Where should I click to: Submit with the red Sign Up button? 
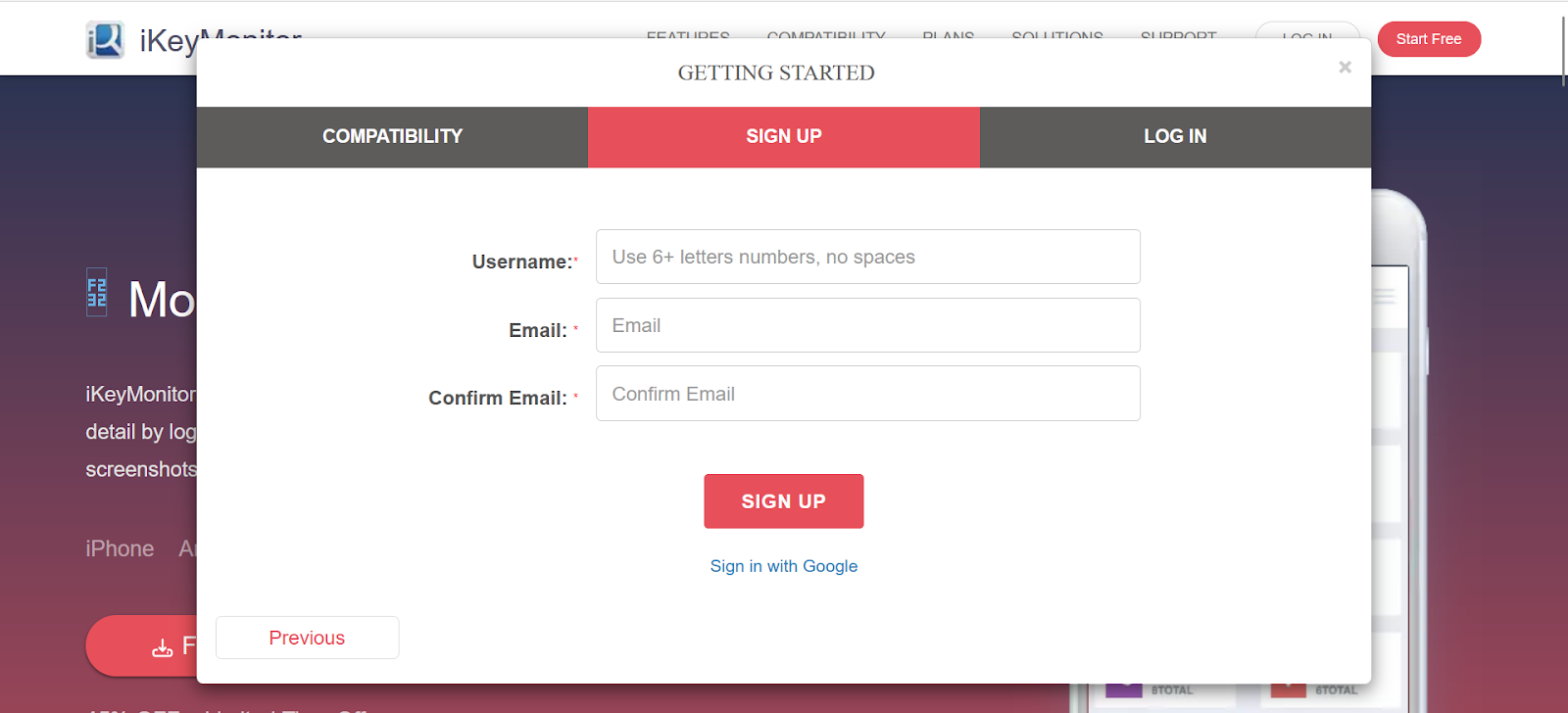tap(784, 501)
